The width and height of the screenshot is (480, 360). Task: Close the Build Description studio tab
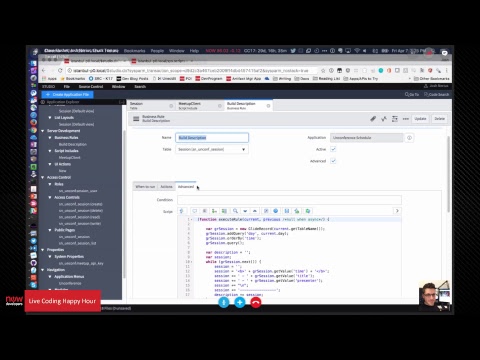pyautogui.click(x=268, y=106)
